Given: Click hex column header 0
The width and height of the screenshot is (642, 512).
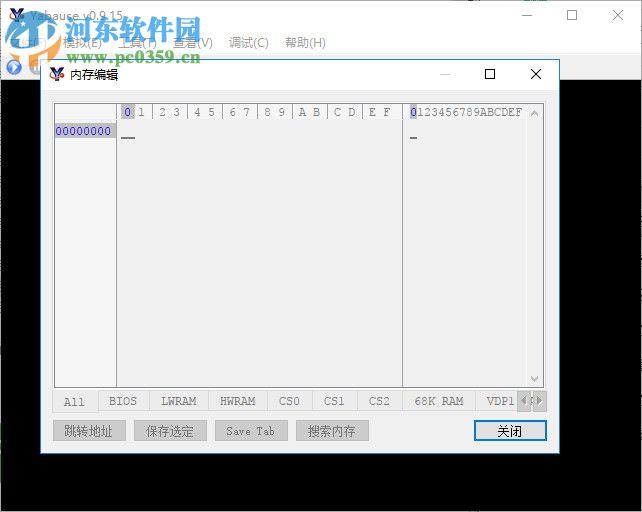Looking at the screenshot, I should (x=128, y=112).
